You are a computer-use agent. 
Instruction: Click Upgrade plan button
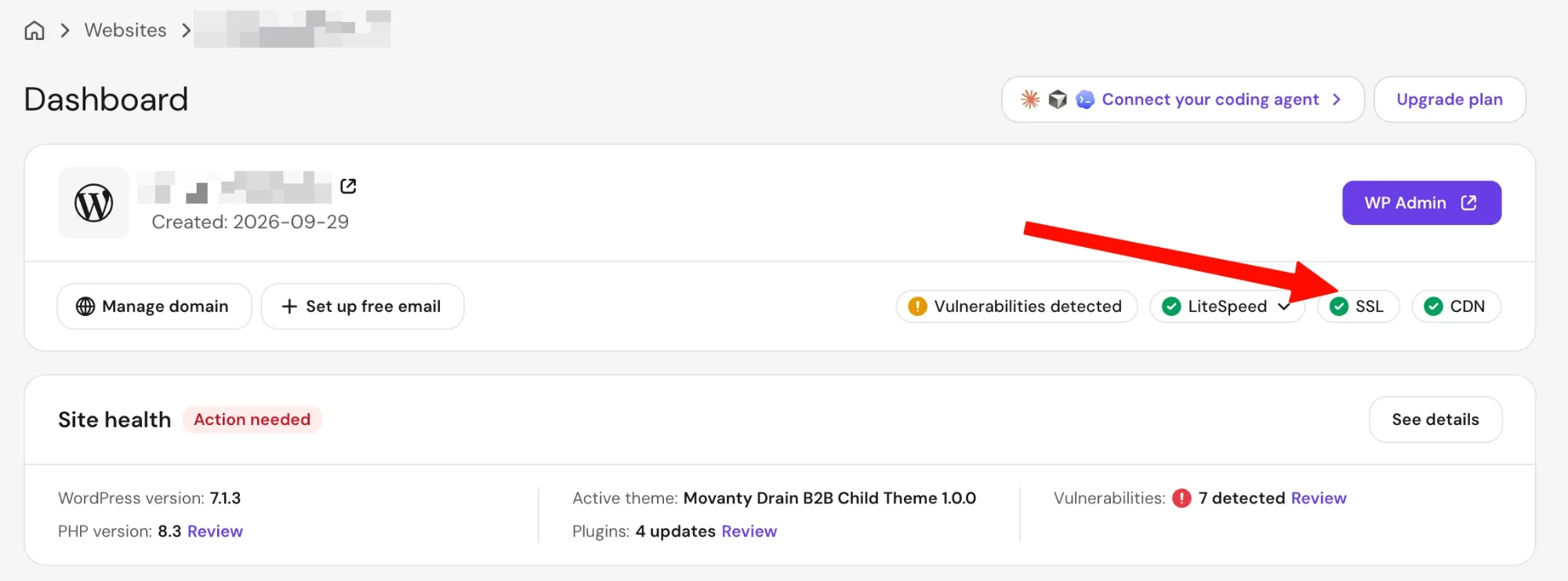click(x=1450, y=100)
